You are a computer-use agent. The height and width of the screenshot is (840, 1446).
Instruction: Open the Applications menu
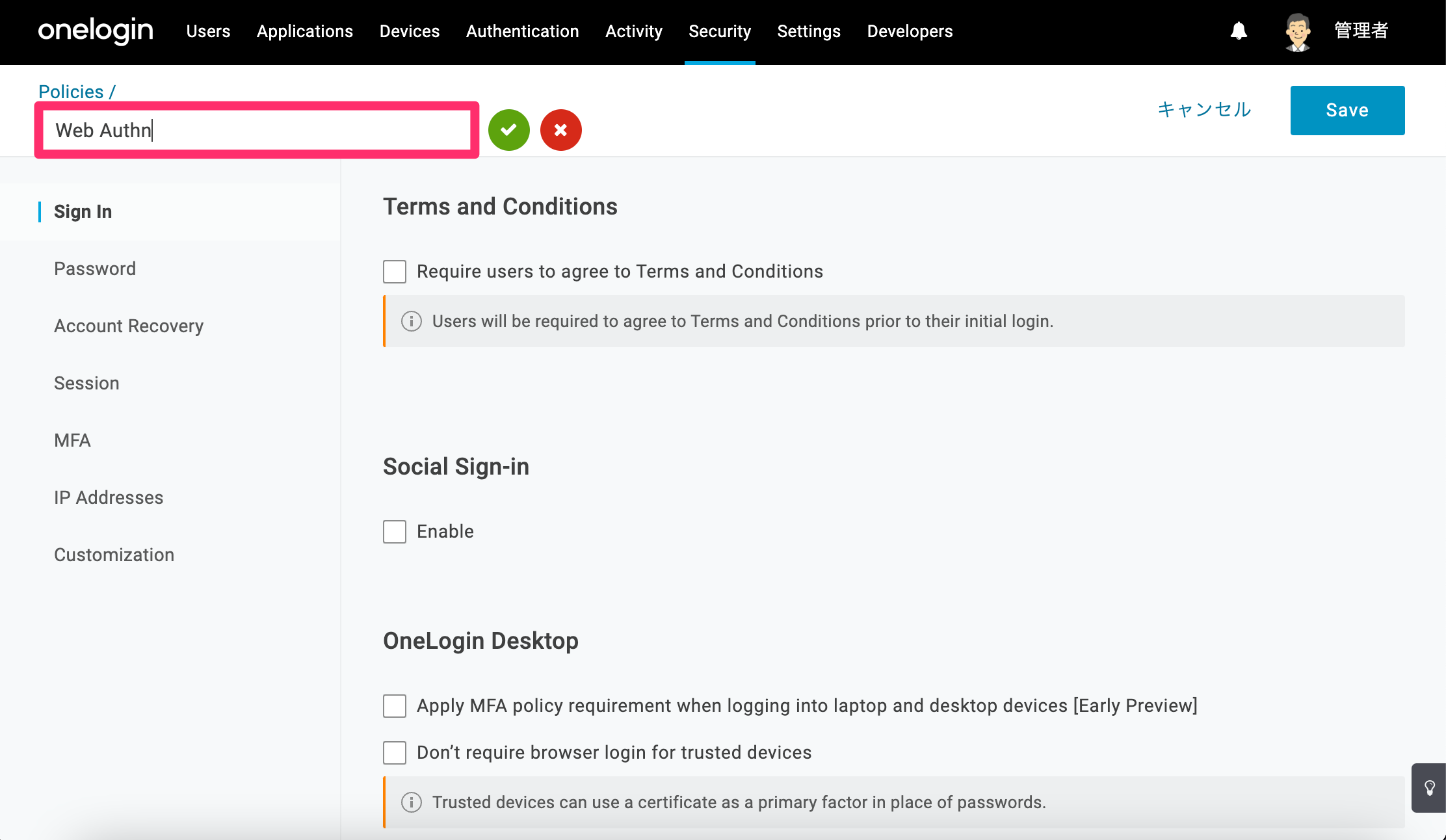305,31
